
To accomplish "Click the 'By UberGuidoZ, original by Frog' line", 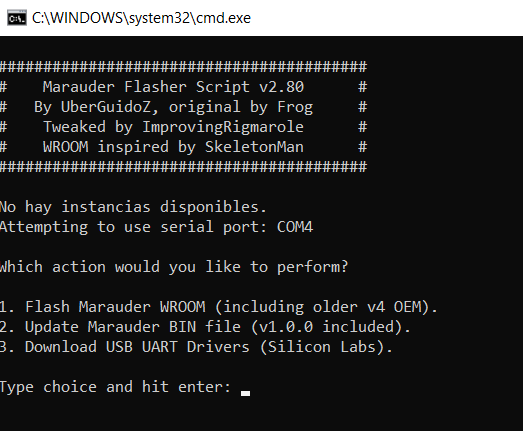I will pos(173,107).
